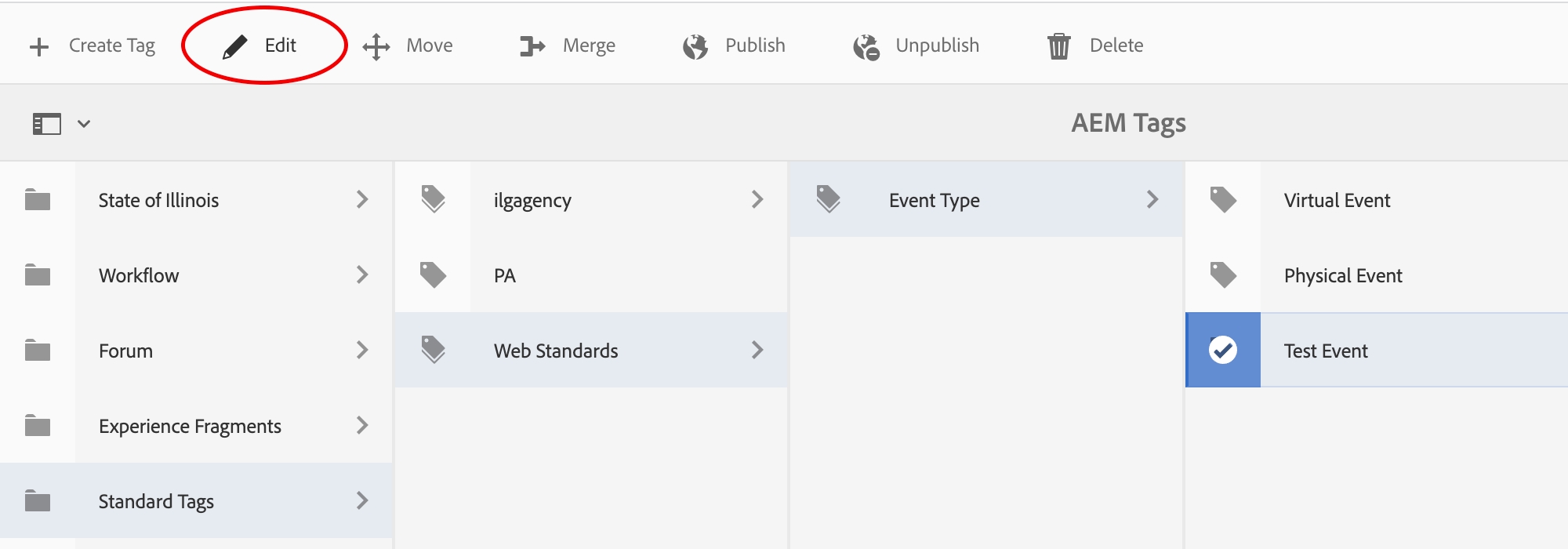
Task: Expand Event Type with its chevron
Action: (x=1152, y=199)
